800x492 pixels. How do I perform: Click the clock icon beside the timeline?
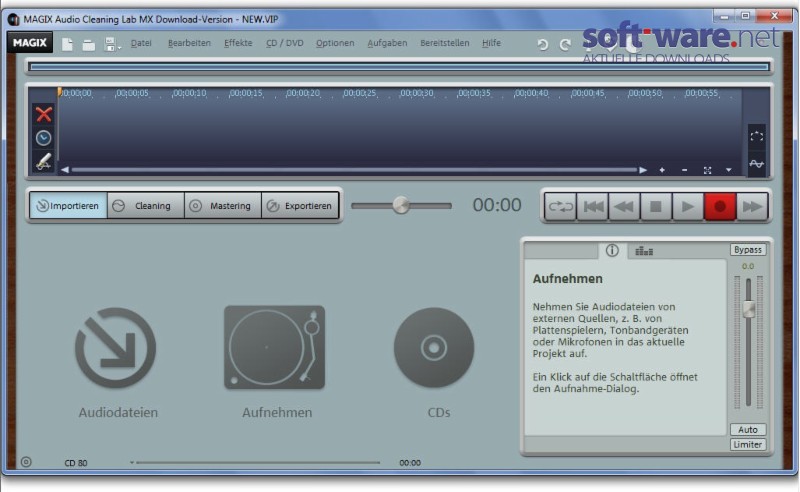[43, 138]
